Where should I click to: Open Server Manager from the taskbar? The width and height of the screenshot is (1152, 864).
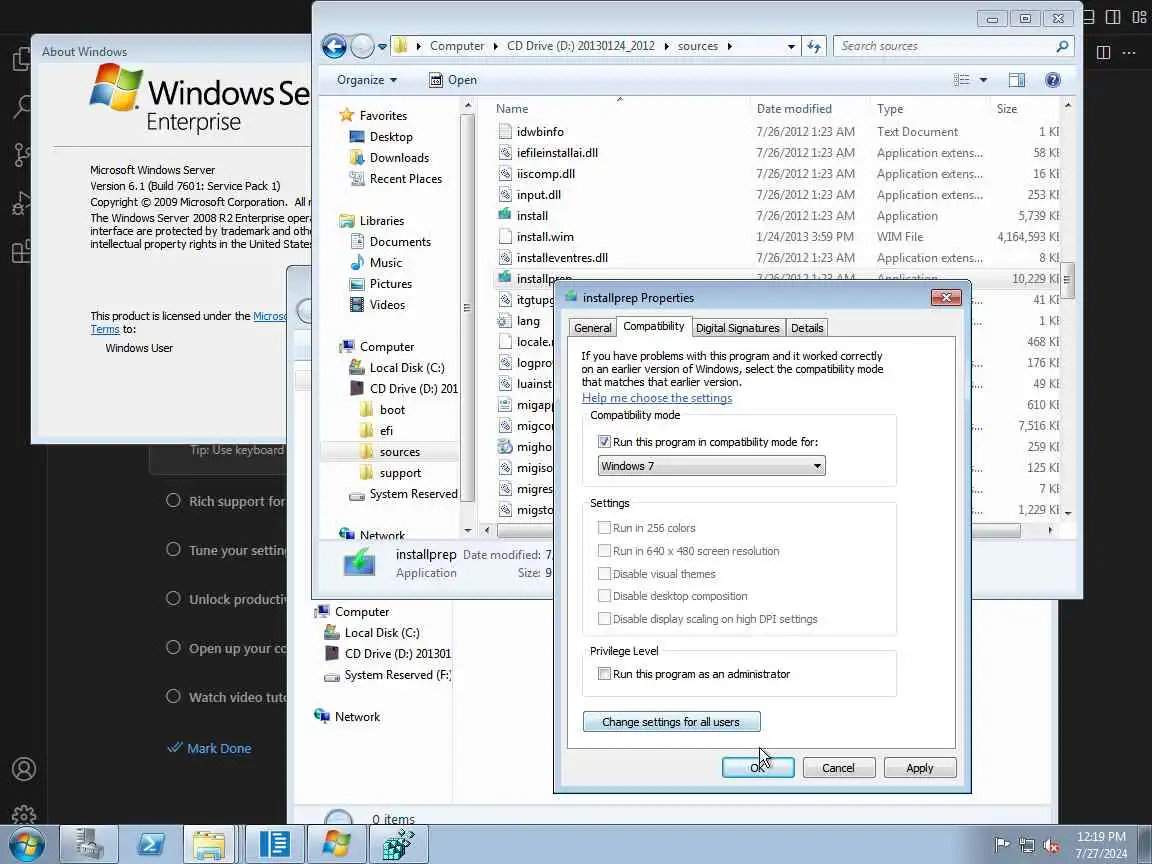click(x=88, y=844)
